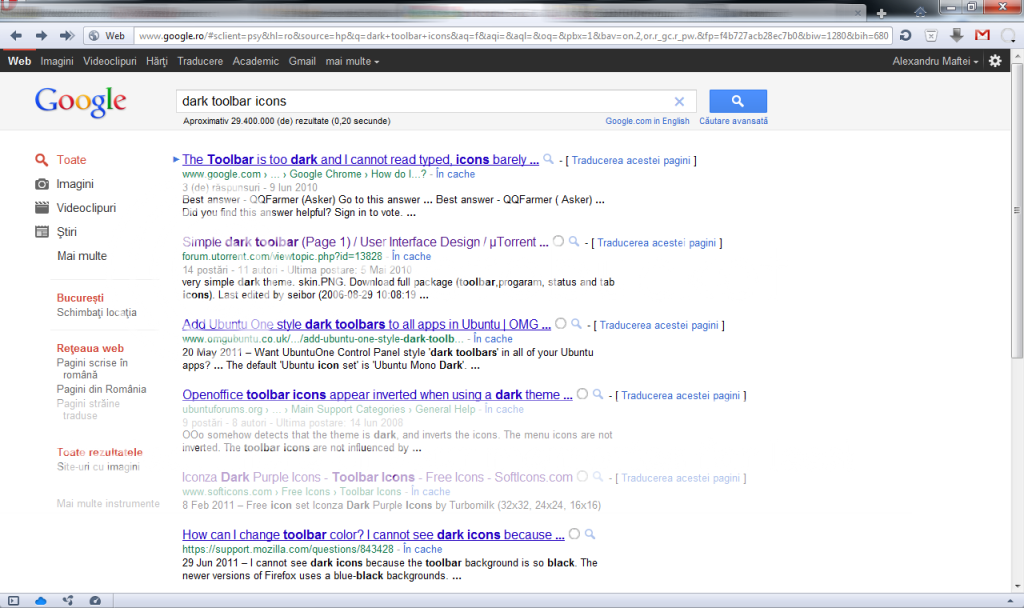The image size is (1024, 608).
Task: Open the Gmail toolbar icon
Action: 982,35
